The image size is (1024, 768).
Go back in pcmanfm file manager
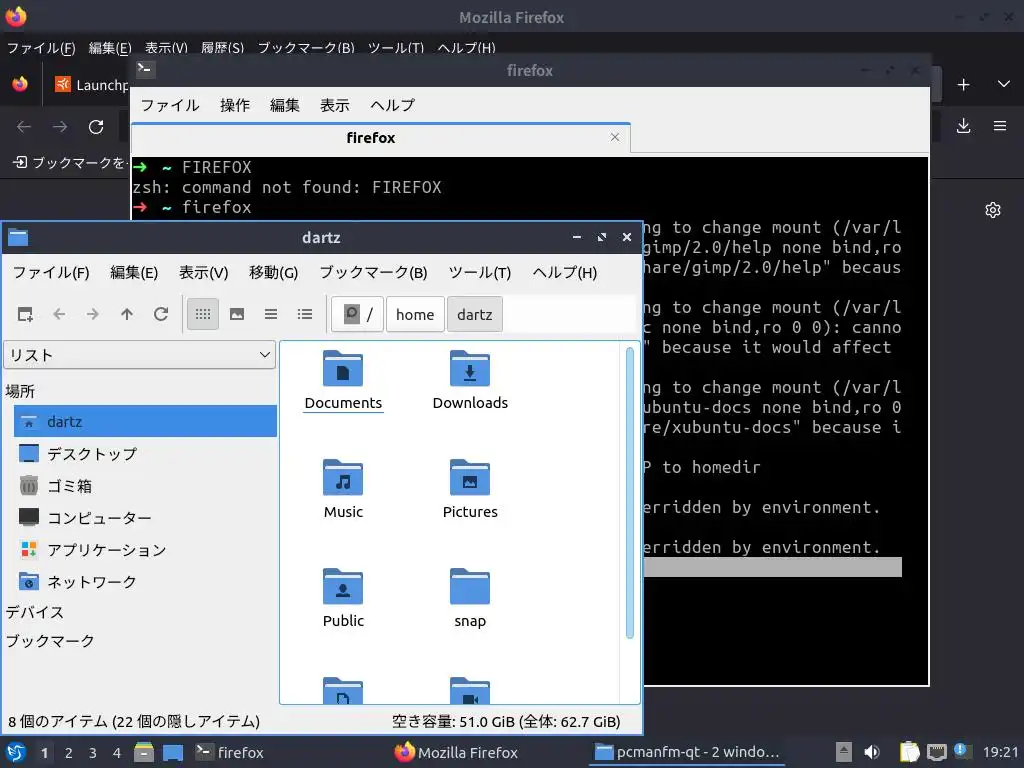coord(59,314)
